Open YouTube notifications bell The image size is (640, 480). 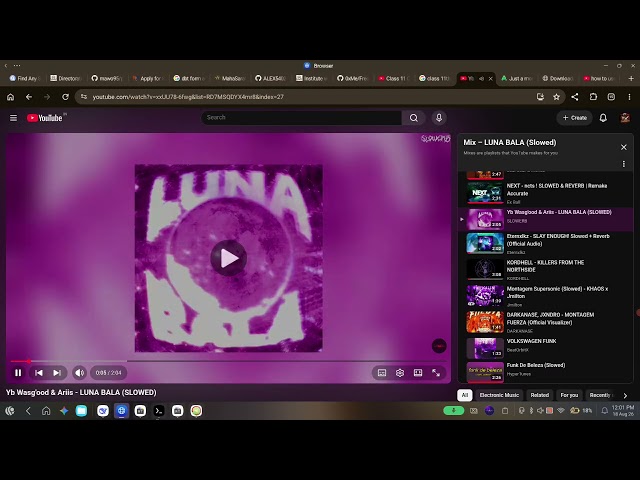[603, 118]
